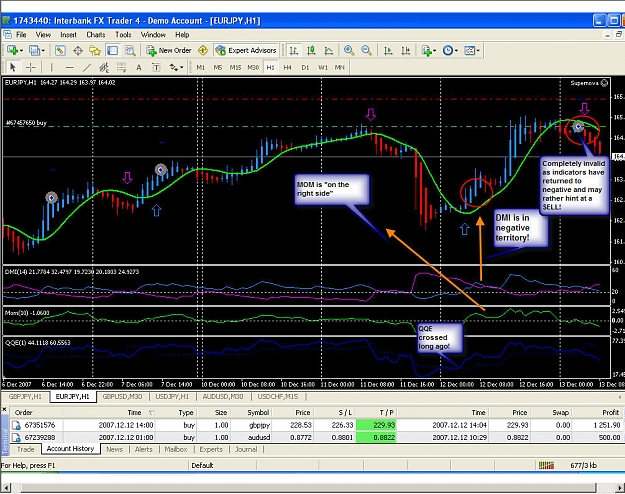Switch timeframe to M30

click(253, 67)
